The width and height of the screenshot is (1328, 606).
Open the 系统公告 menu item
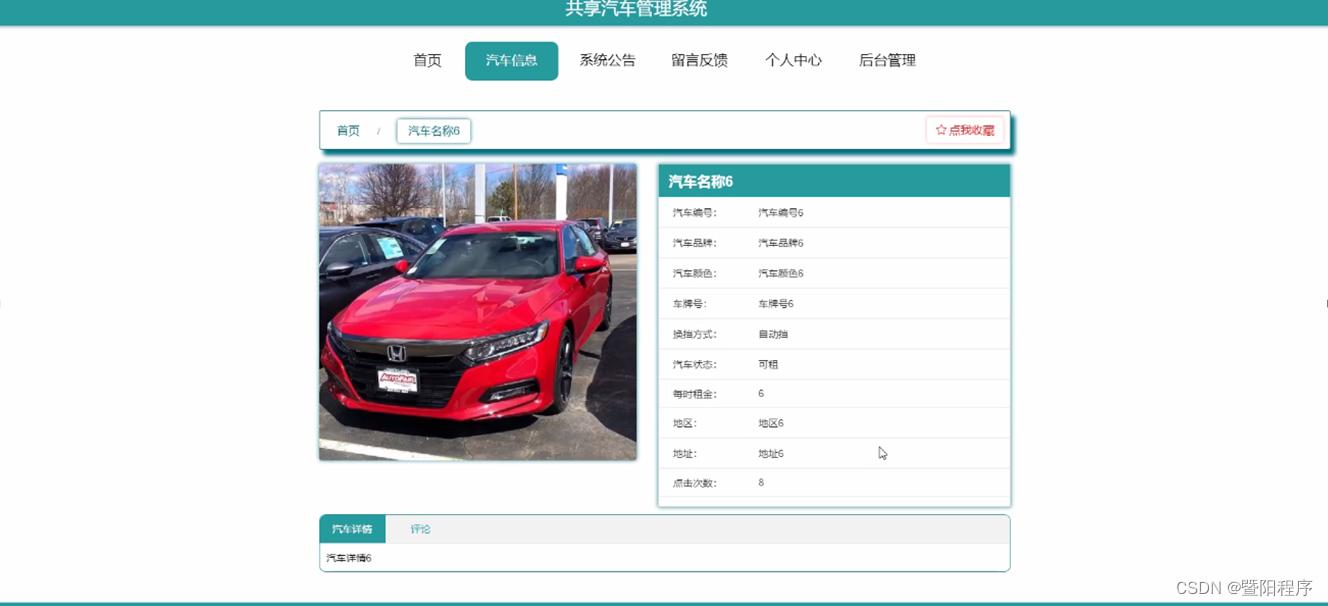point(607,61)
